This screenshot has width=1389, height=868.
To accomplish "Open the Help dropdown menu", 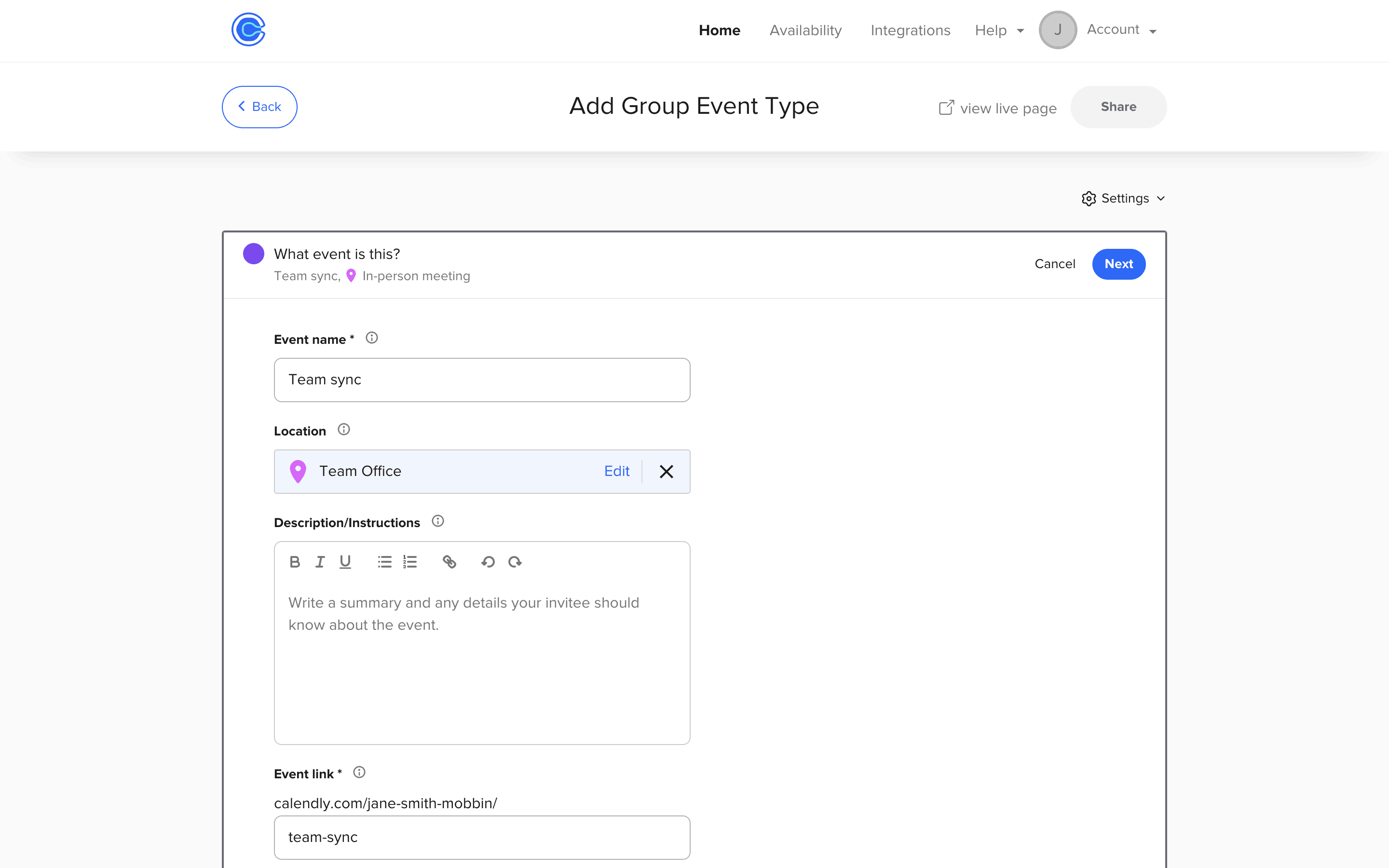I will (x=999, y=30).
